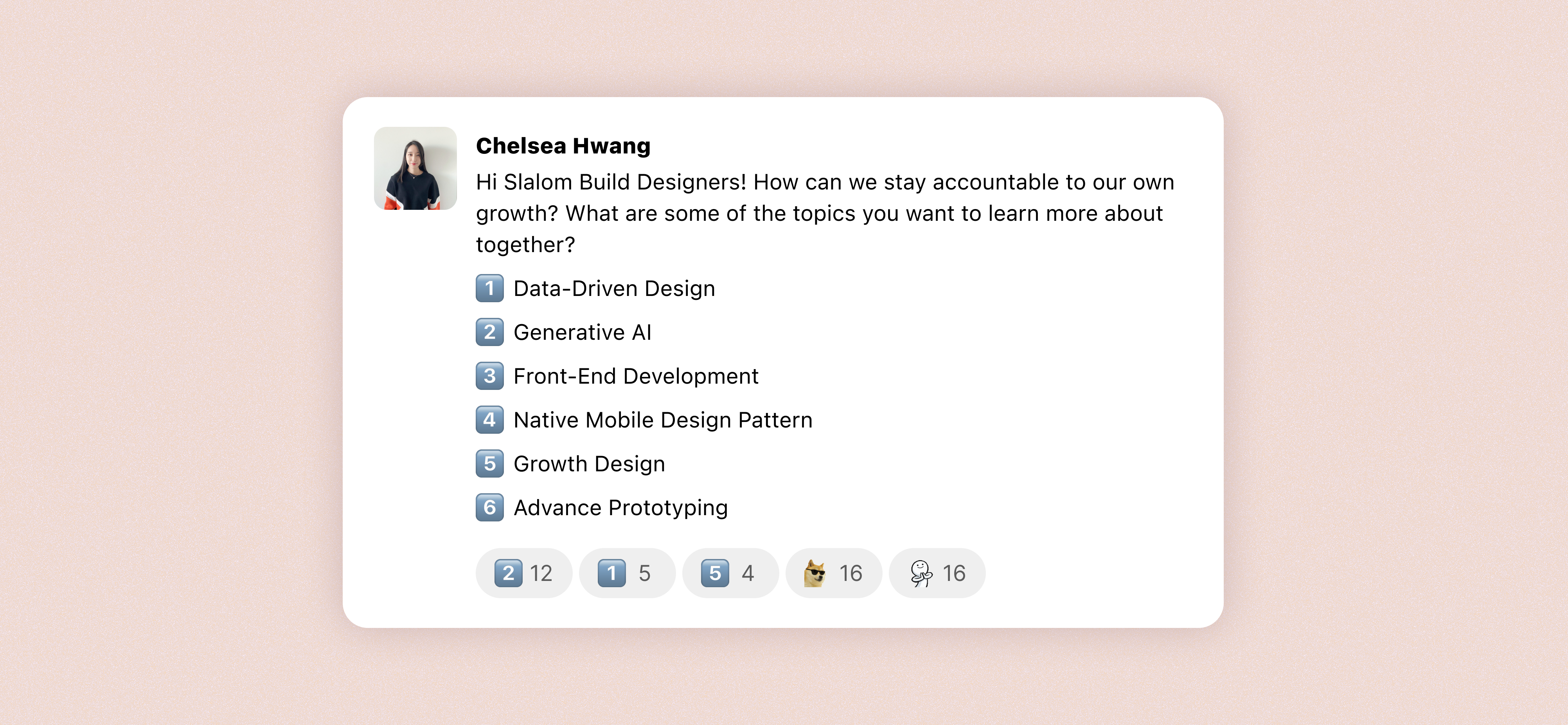The image size is (1568, 725).
Task: Click the Native Mobile Design Pattern text
Action: [x=663, y=420]
